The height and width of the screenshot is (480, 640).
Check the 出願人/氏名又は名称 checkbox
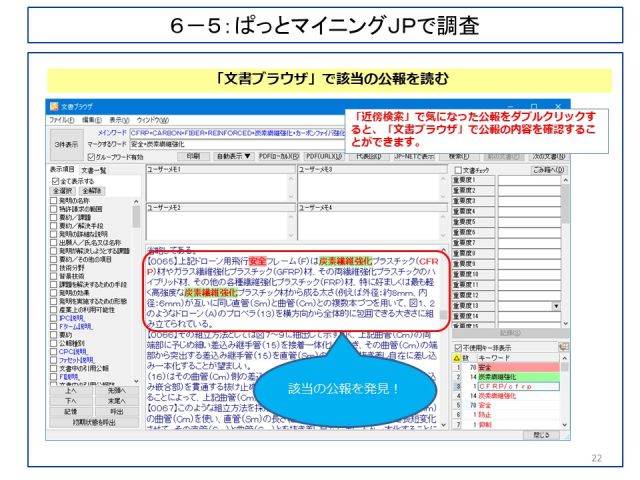[x=53, y=242]
